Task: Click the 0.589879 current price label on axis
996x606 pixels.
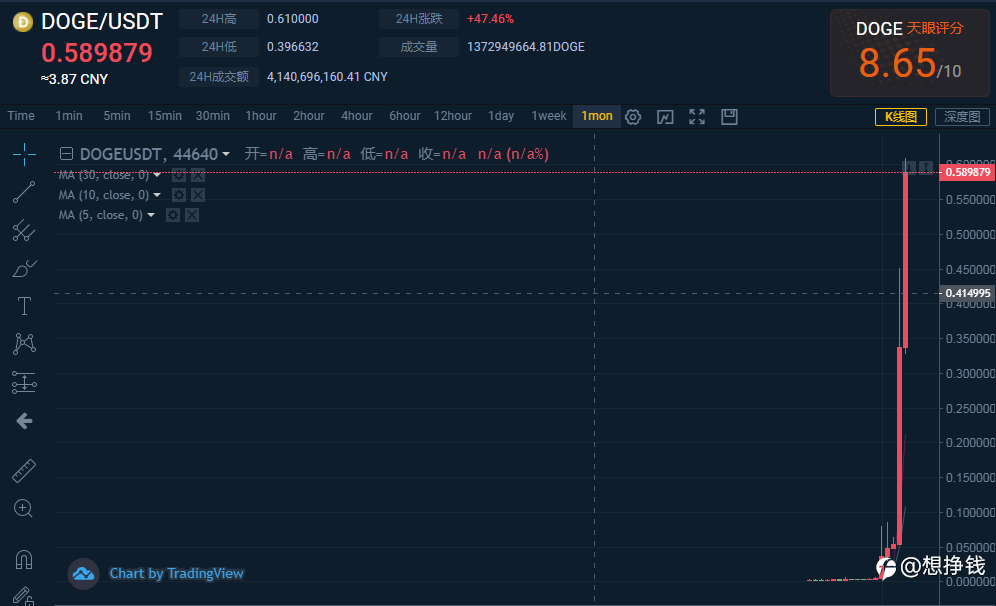Action: click(967, 172)
